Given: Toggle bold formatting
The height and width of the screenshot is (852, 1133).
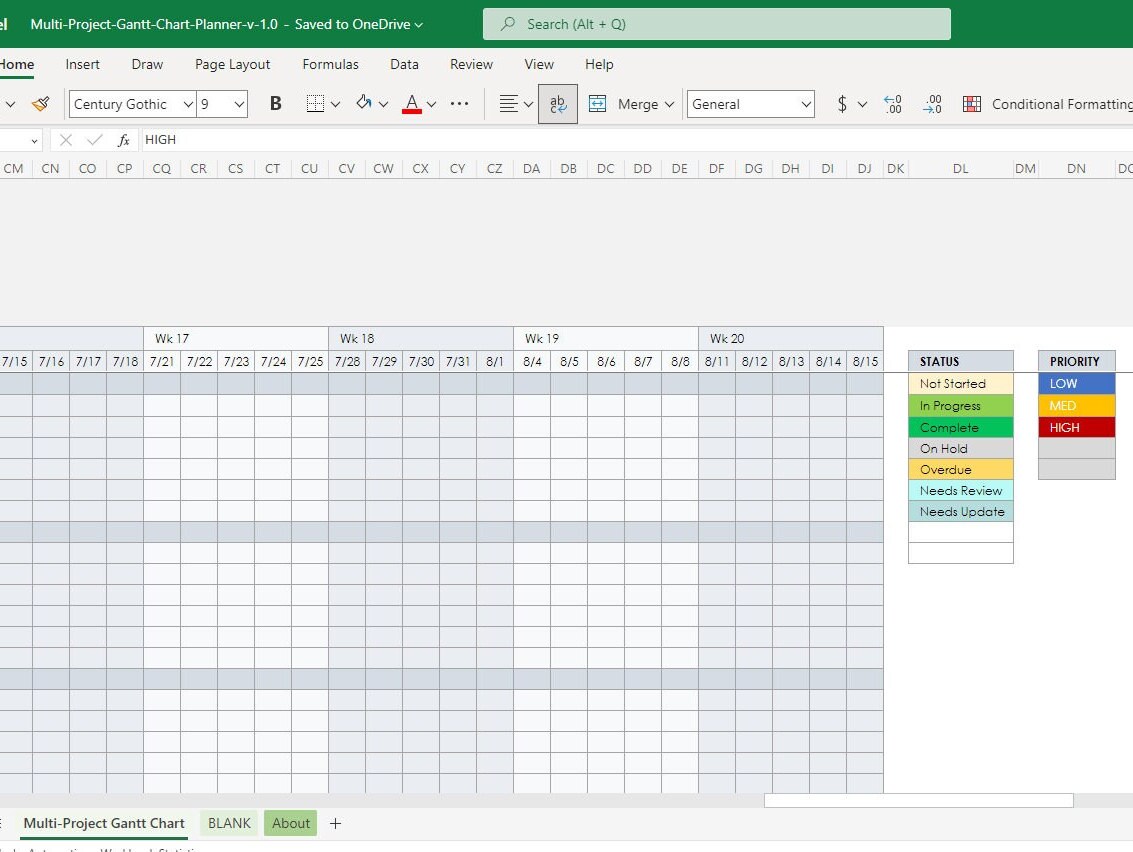Looking at the screenshot, I should pyautogui.click(x=276, y=103).
